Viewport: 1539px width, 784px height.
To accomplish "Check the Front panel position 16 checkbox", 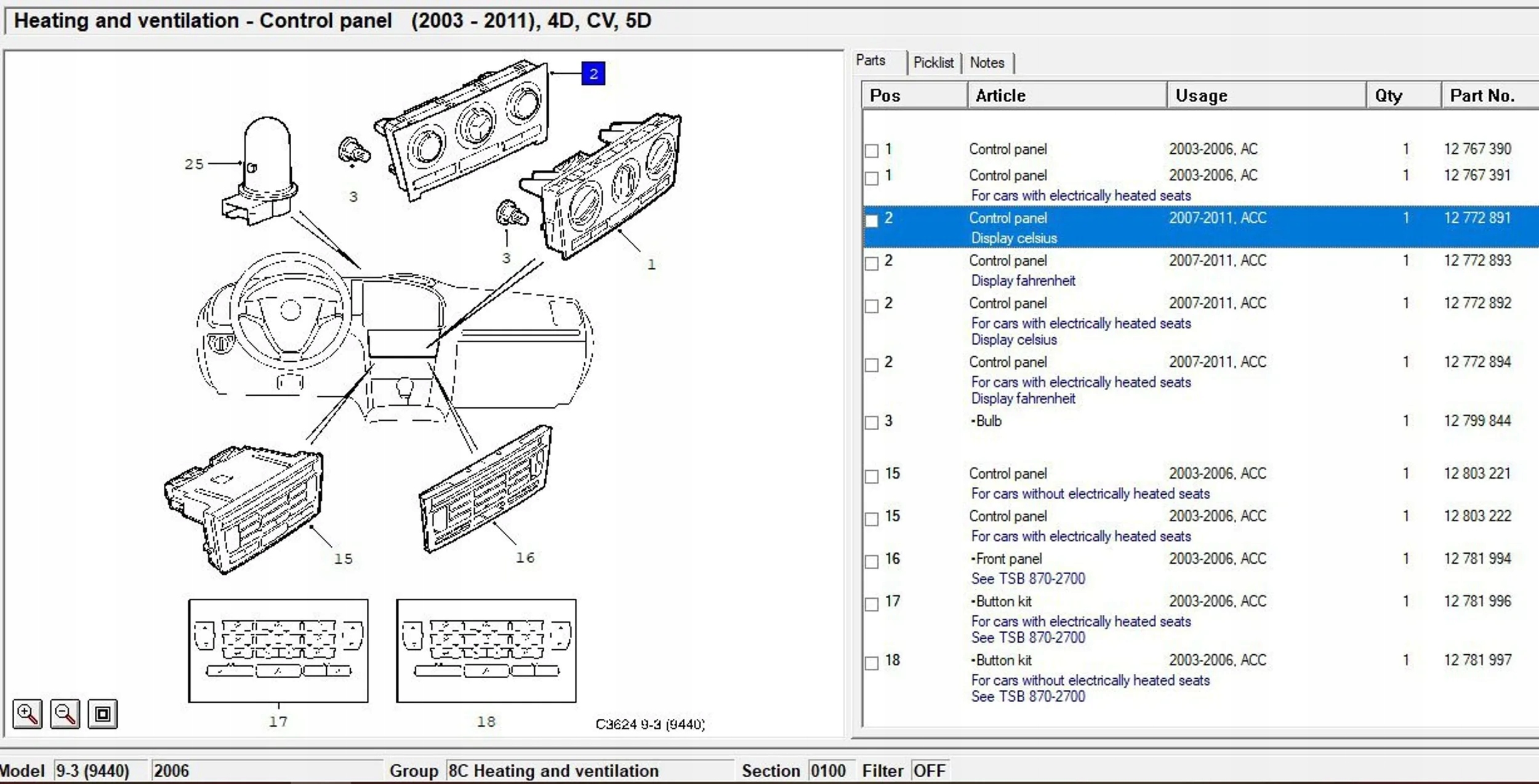I will coord(871,561).
